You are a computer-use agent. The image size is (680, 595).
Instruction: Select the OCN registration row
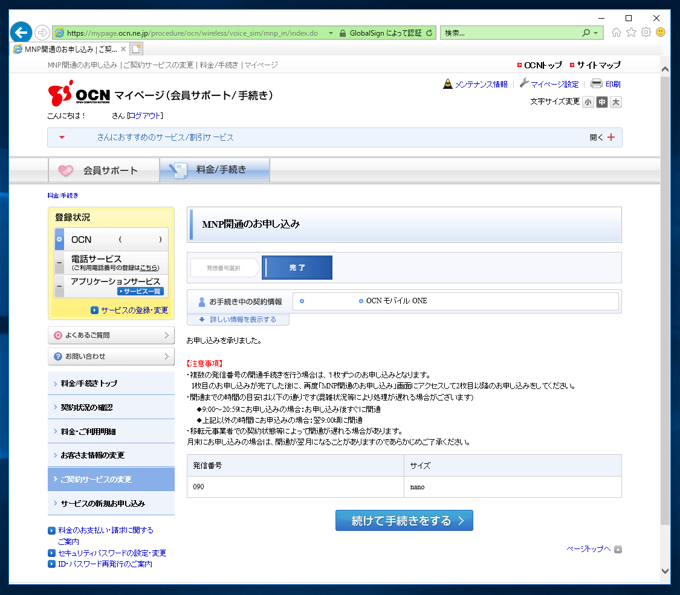tap(111, 239)
